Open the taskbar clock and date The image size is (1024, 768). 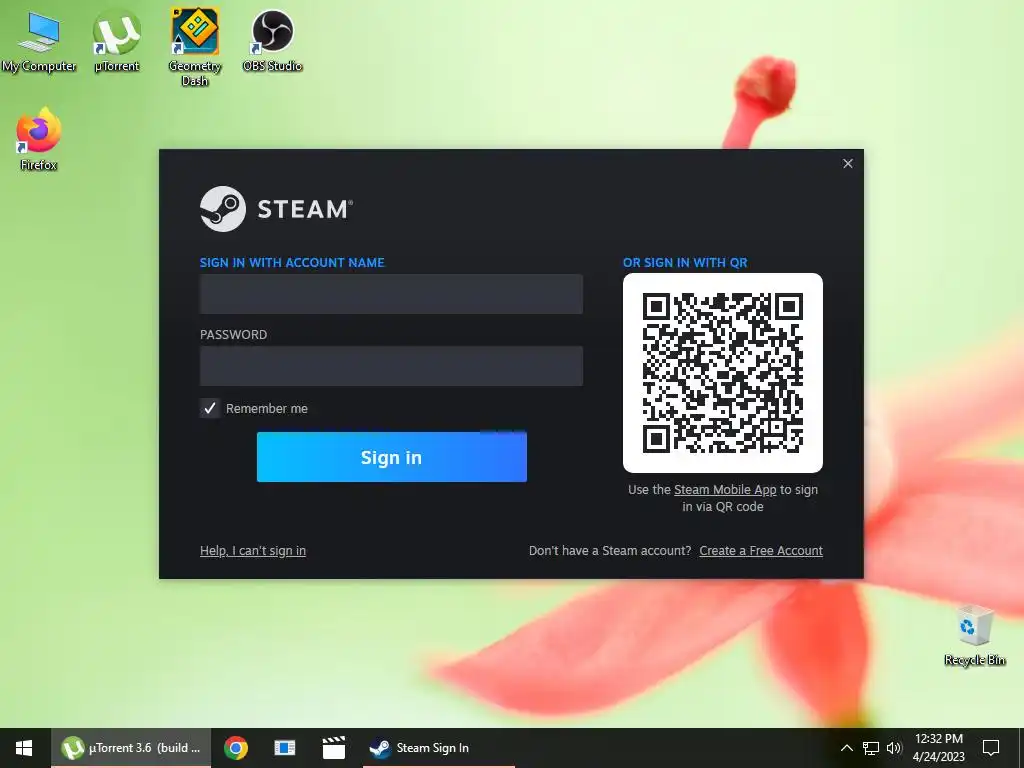(x=938, y=748)
